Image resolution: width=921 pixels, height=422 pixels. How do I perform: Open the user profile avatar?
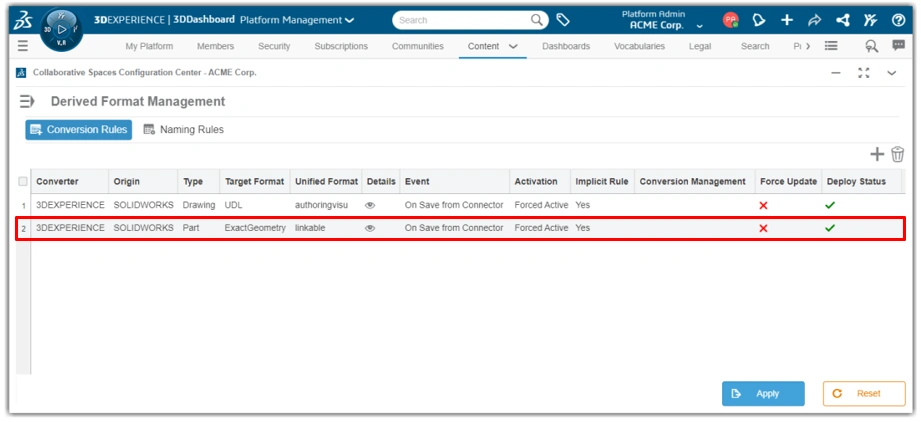(730, 20)
